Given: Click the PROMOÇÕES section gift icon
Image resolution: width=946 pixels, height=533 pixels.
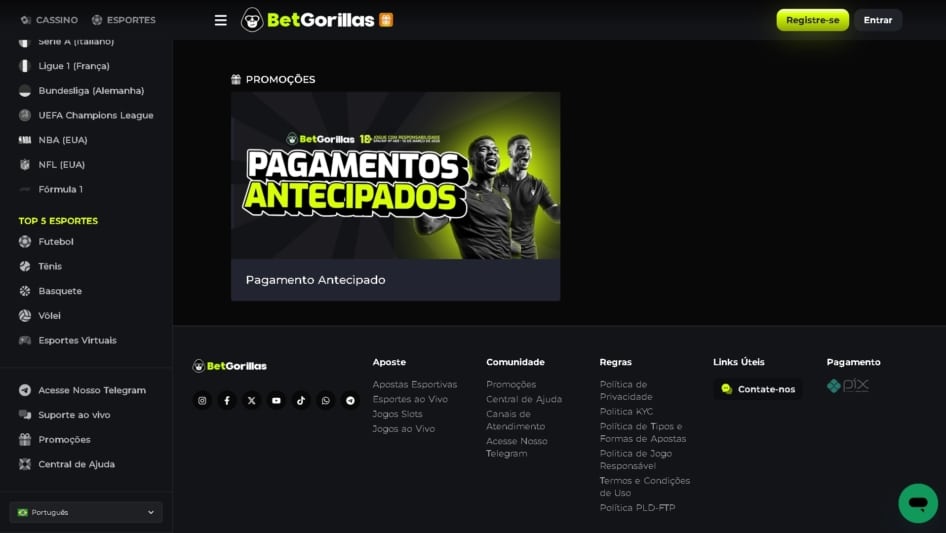Looking at the screenshot, I should point(236,79).
